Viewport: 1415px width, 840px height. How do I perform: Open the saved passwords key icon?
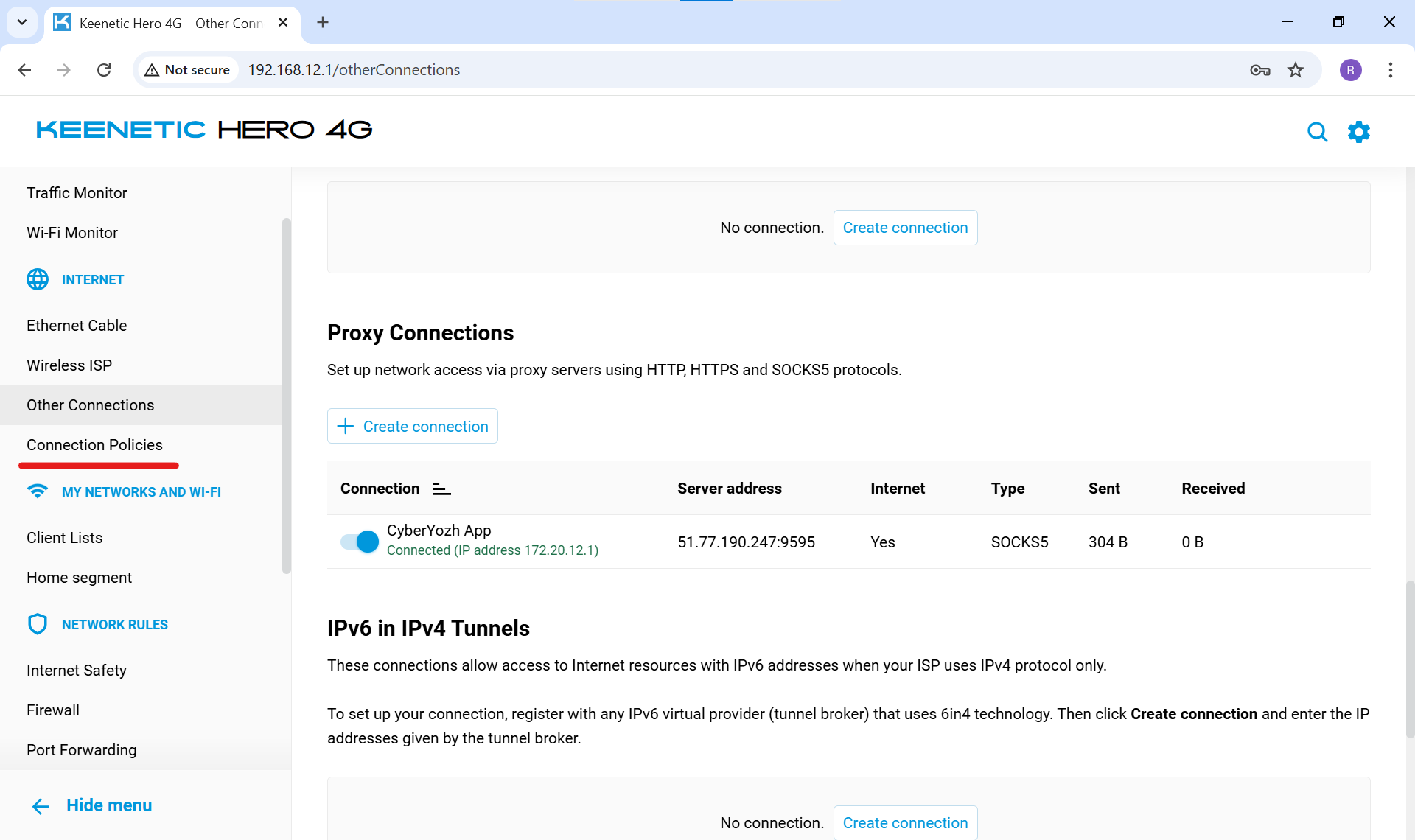point(1259,70)
